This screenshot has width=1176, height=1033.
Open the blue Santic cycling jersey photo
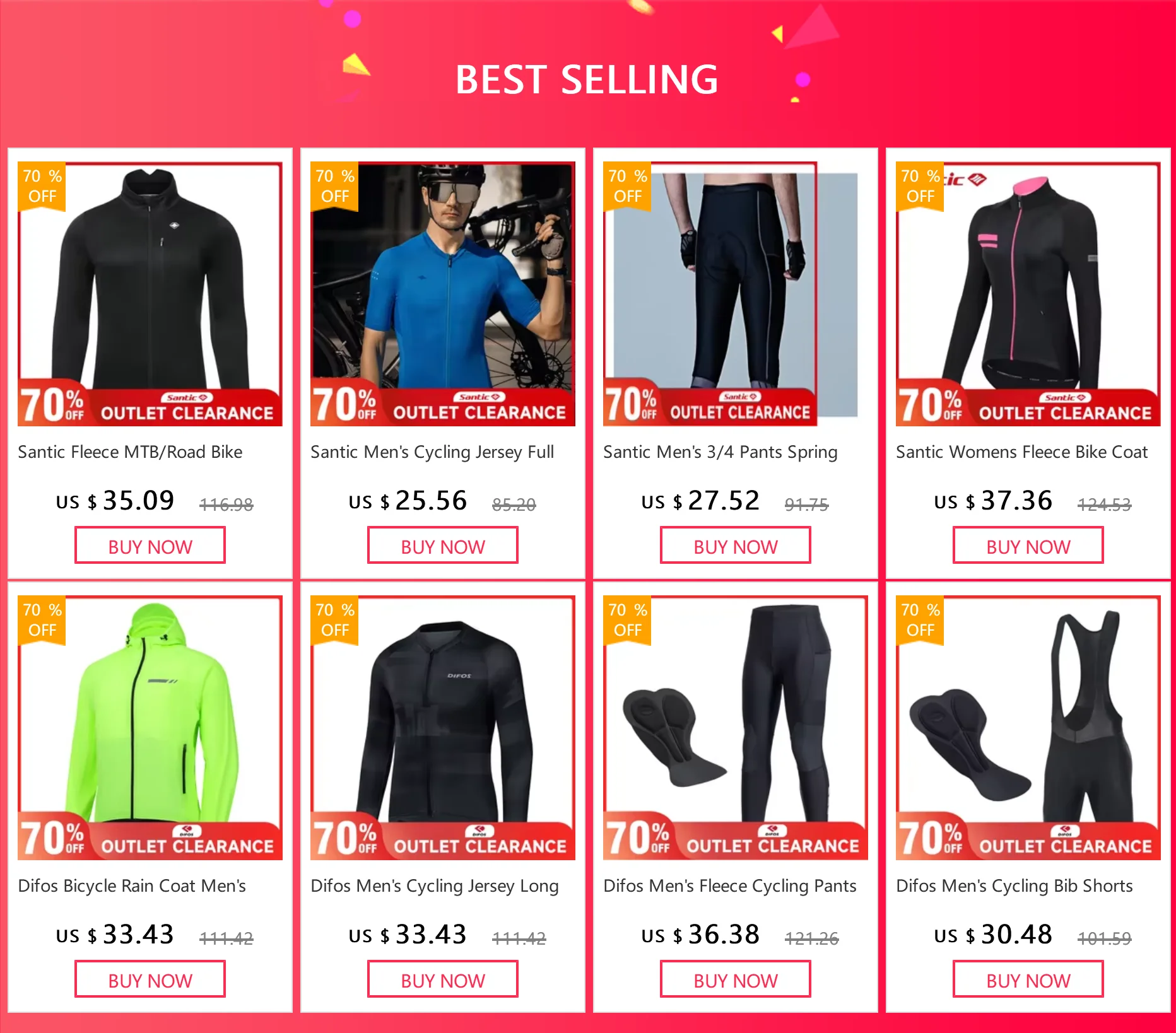[x=443, y=294]
